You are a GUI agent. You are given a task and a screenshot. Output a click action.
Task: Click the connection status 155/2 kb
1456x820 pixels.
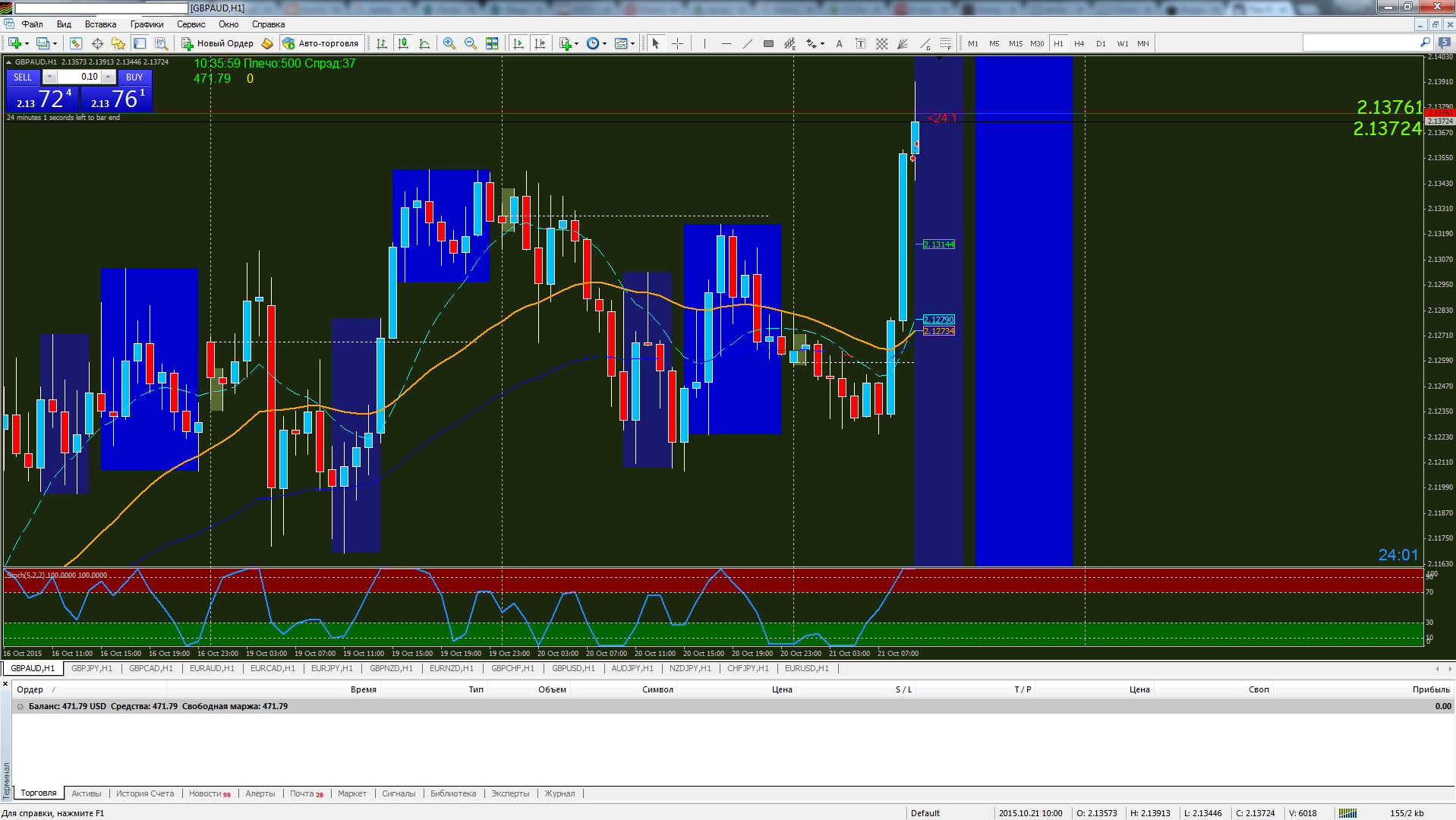point(1407,812)
